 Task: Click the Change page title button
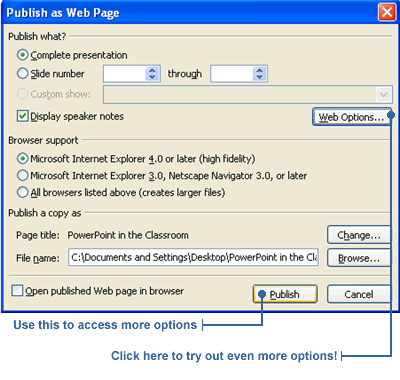[x=359, y=235]
